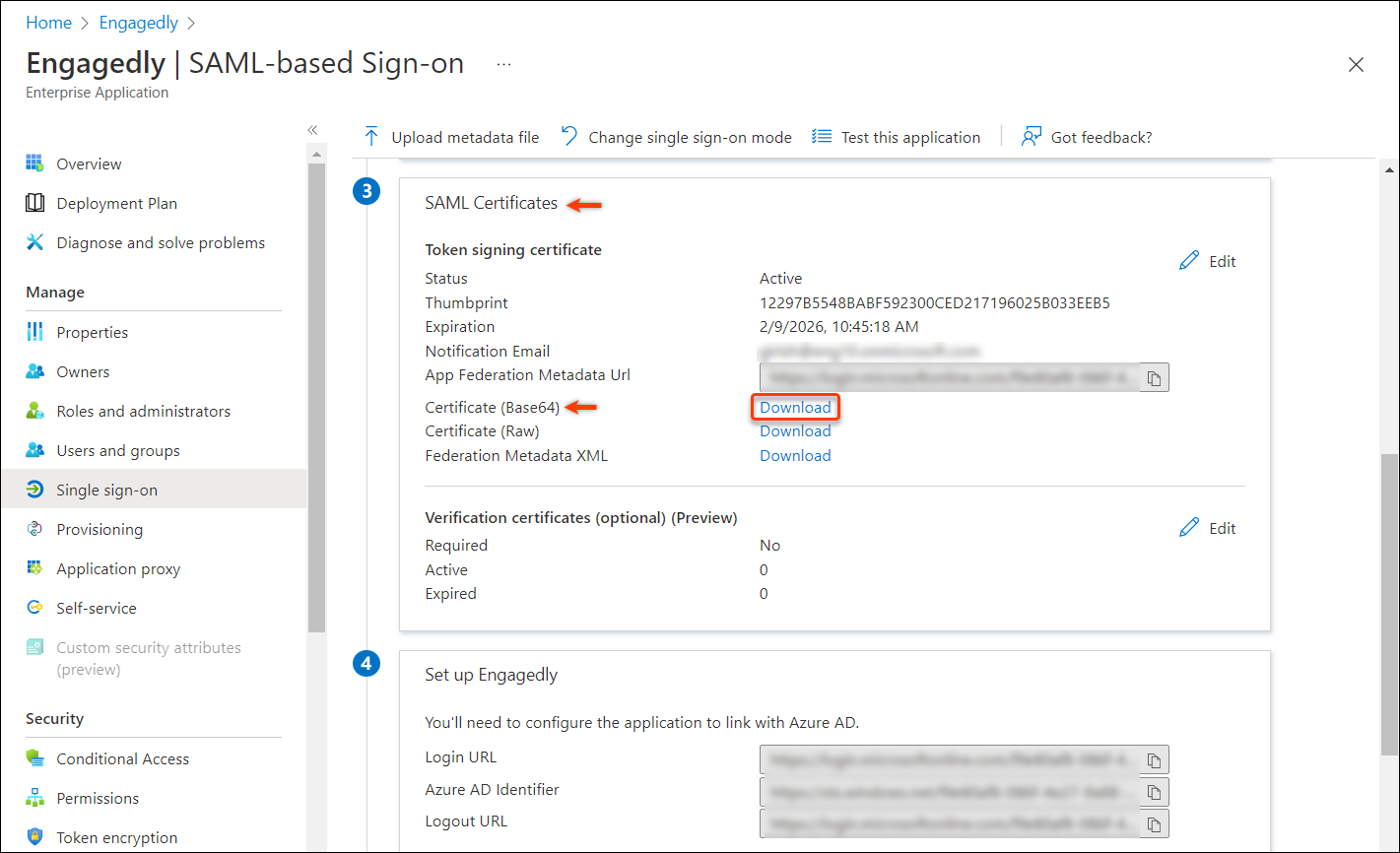Download the Certificate (Base64)
This screenshot has height=853, width=1400.
(x=795, y=407)
